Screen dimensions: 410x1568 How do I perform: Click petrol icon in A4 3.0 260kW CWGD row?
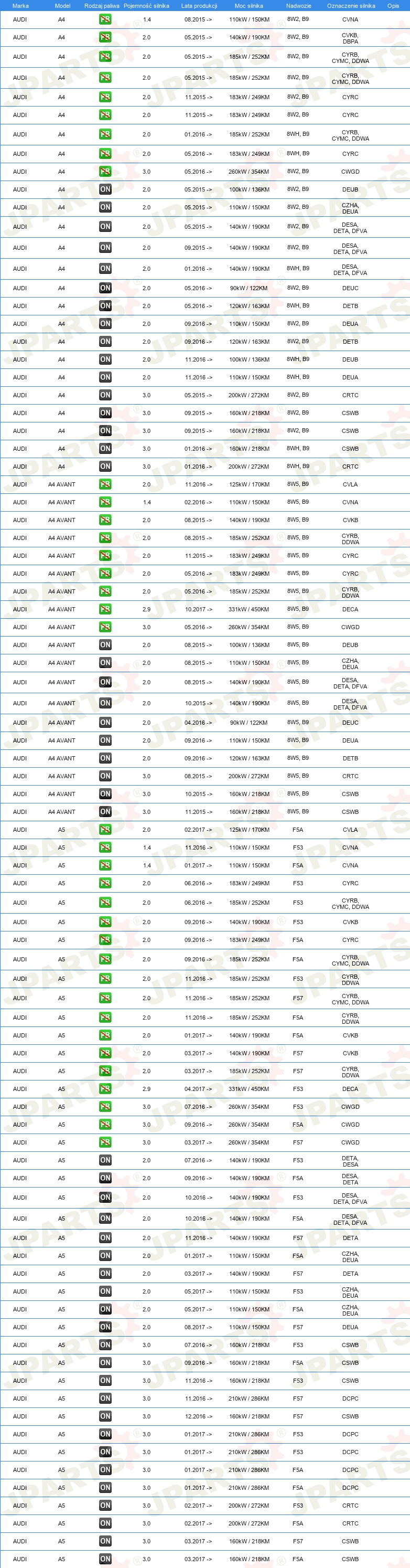coord(105,172)
